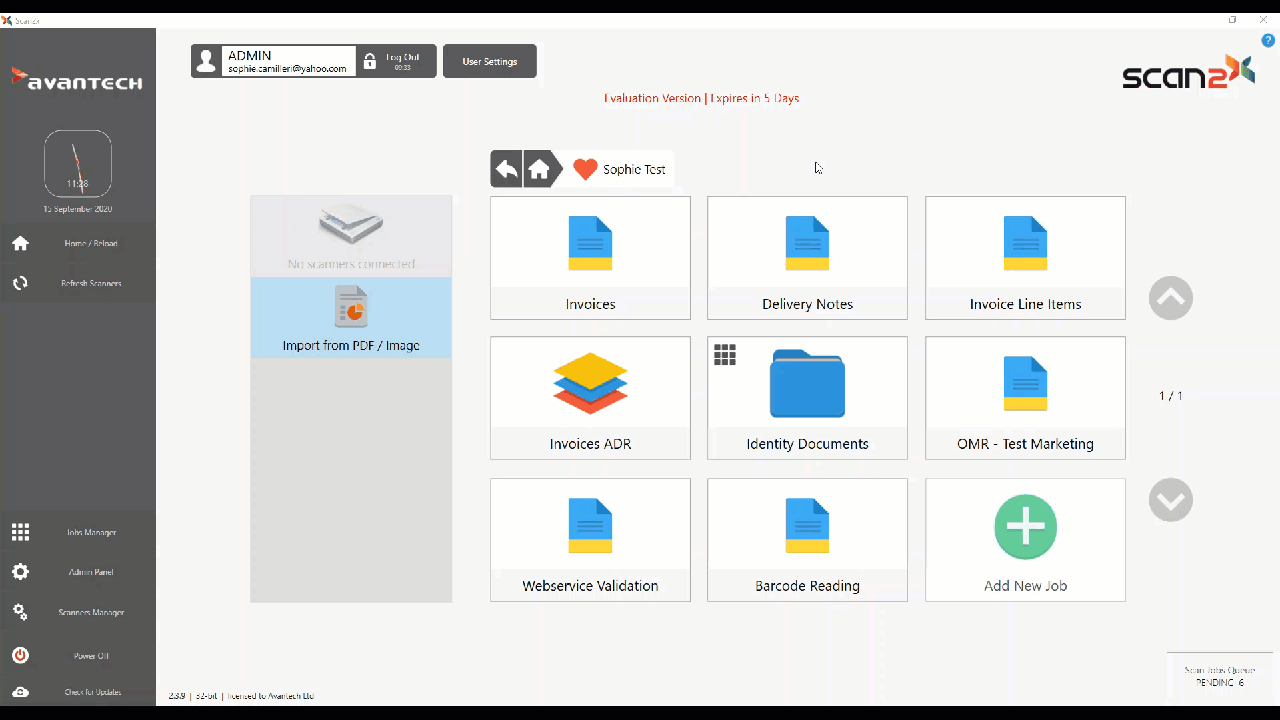Image resolution: width=1280 pixels, height=720 pixels.
Task: Click the Power Off sidebar icon
Action: coord(21,656)
